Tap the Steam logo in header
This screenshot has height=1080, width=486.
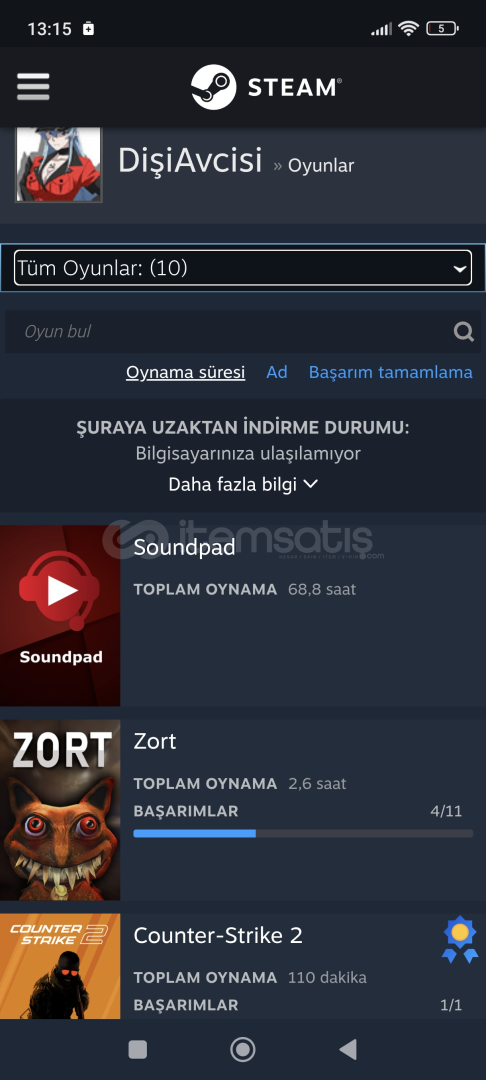click(x=266, y=87)
